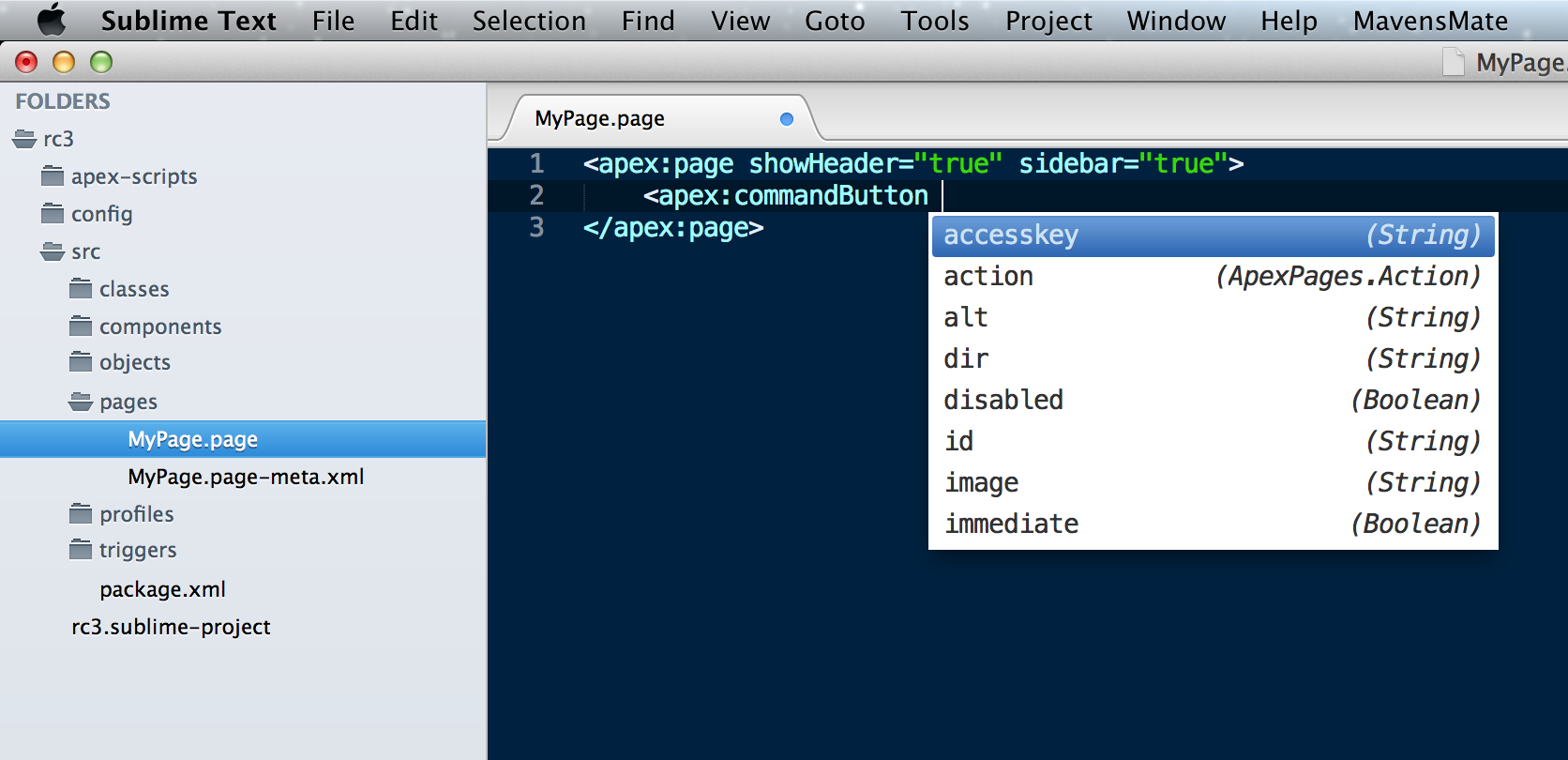
Task: Choose alt autocomplete suggestion
Action: [1213, 318]
